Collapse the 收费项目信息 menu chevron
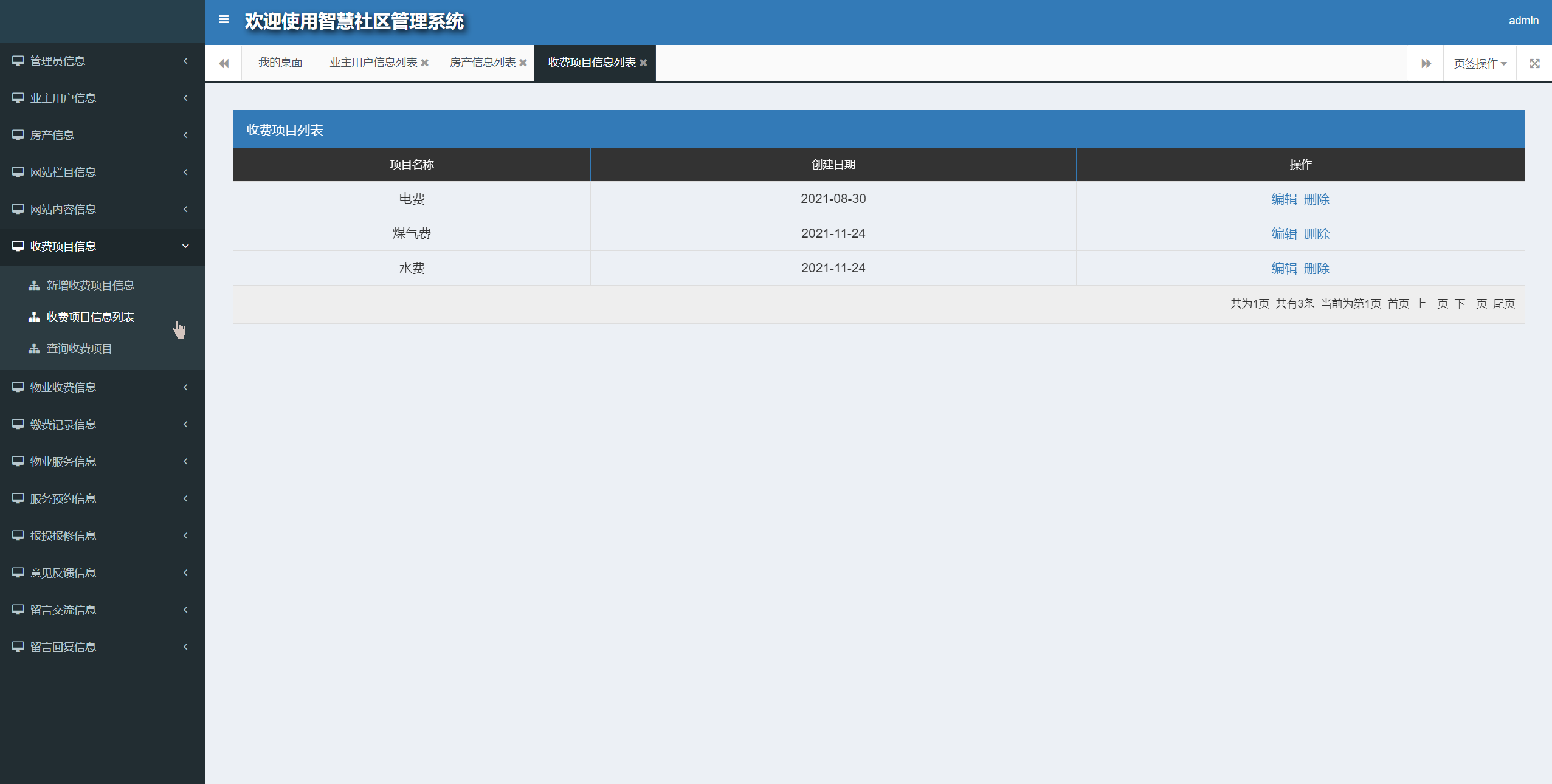Screen dimensions: 1552x784 pyautogui.click(x=185, y=246)
